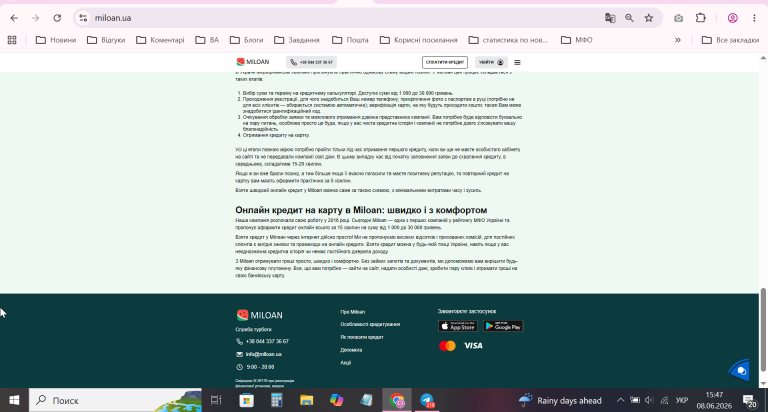Viewport: 768px width, 412px height.
Task: Click the Miloan logo in site header
Action: (x=253, y=62)
